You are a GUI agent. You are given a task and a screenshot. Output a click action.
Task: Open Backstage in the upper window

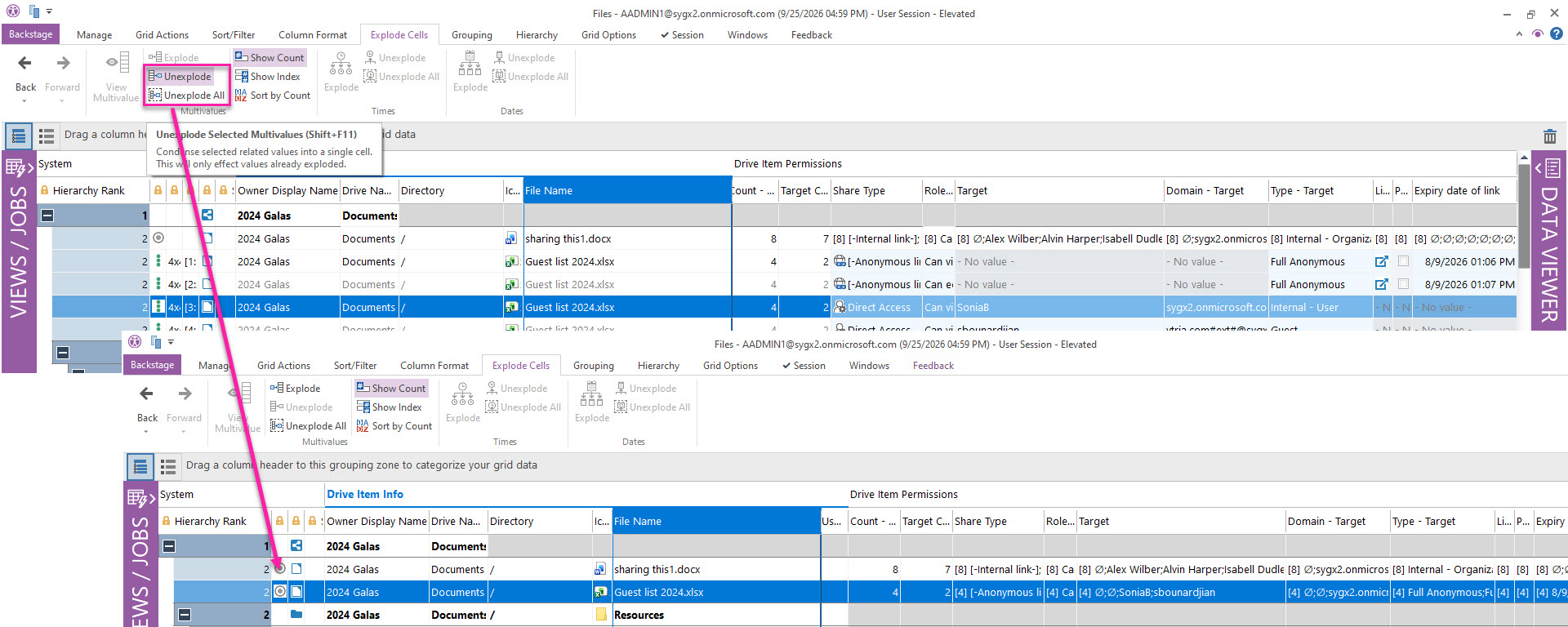coord(31,34)
